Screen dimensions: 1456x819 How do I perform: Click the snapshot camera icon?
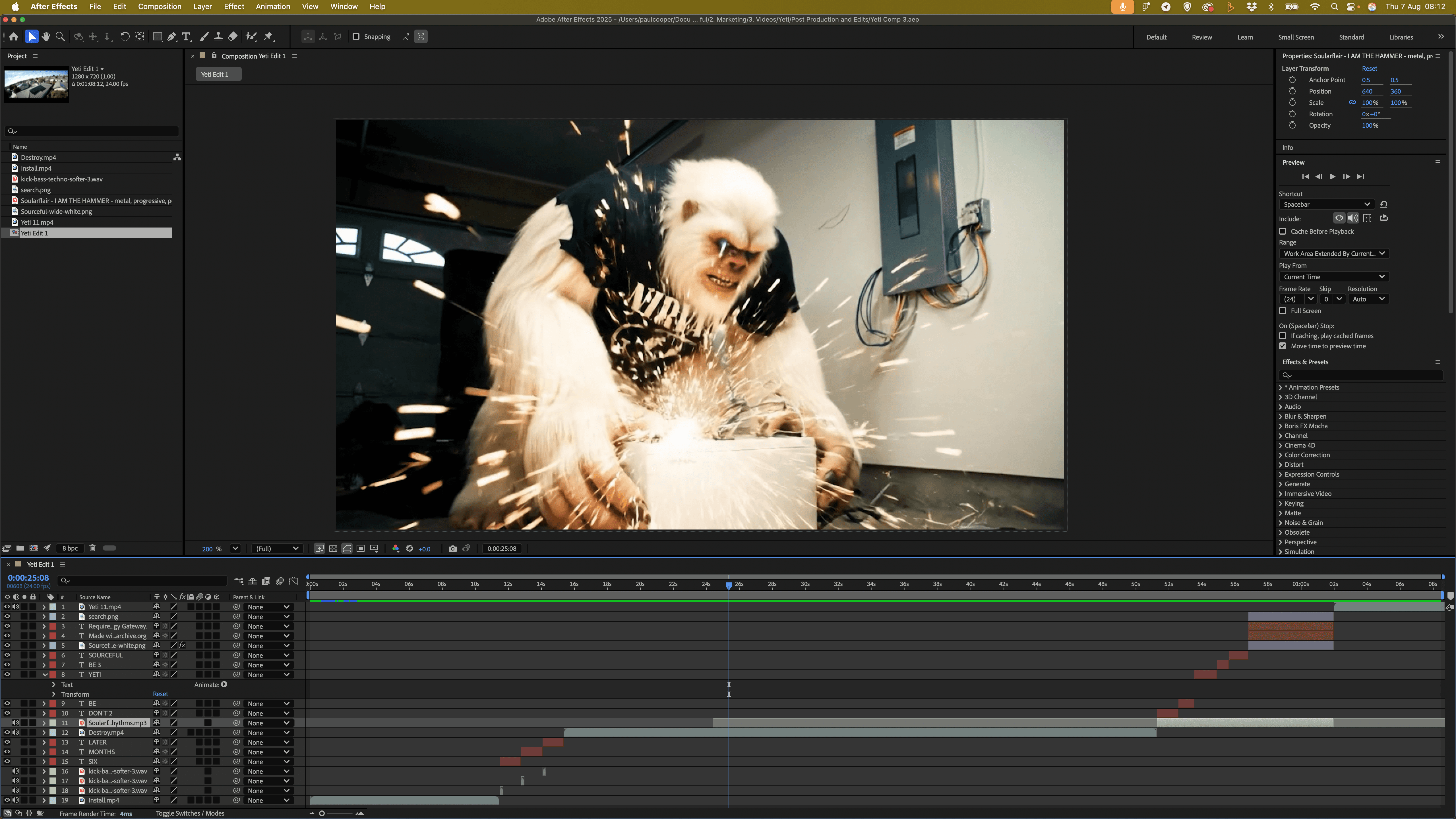[x=452, y=548]
